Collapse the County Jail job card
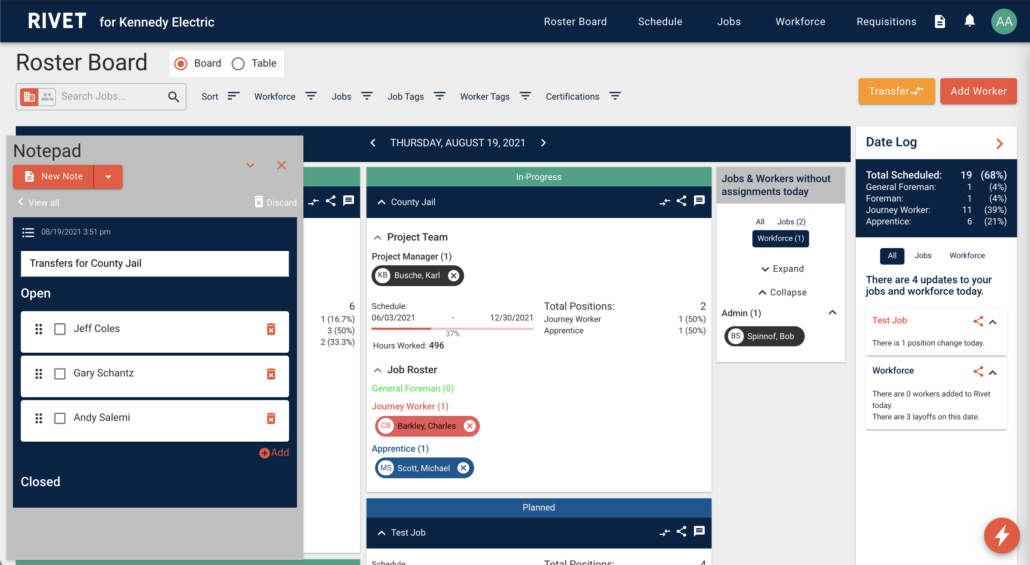1030x565 pixels. [381, 202]
